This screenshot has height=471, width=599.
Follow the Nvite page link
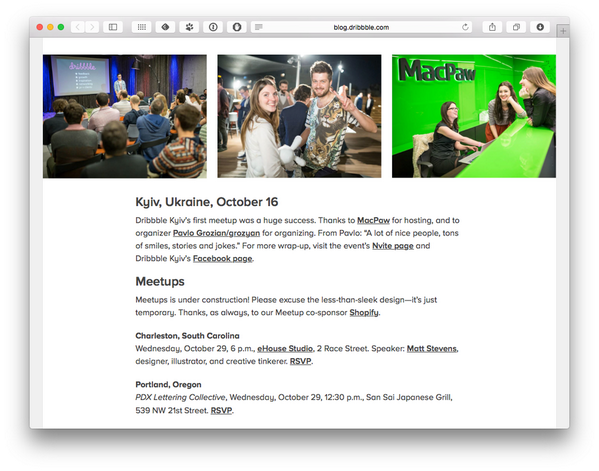[393, 246]
